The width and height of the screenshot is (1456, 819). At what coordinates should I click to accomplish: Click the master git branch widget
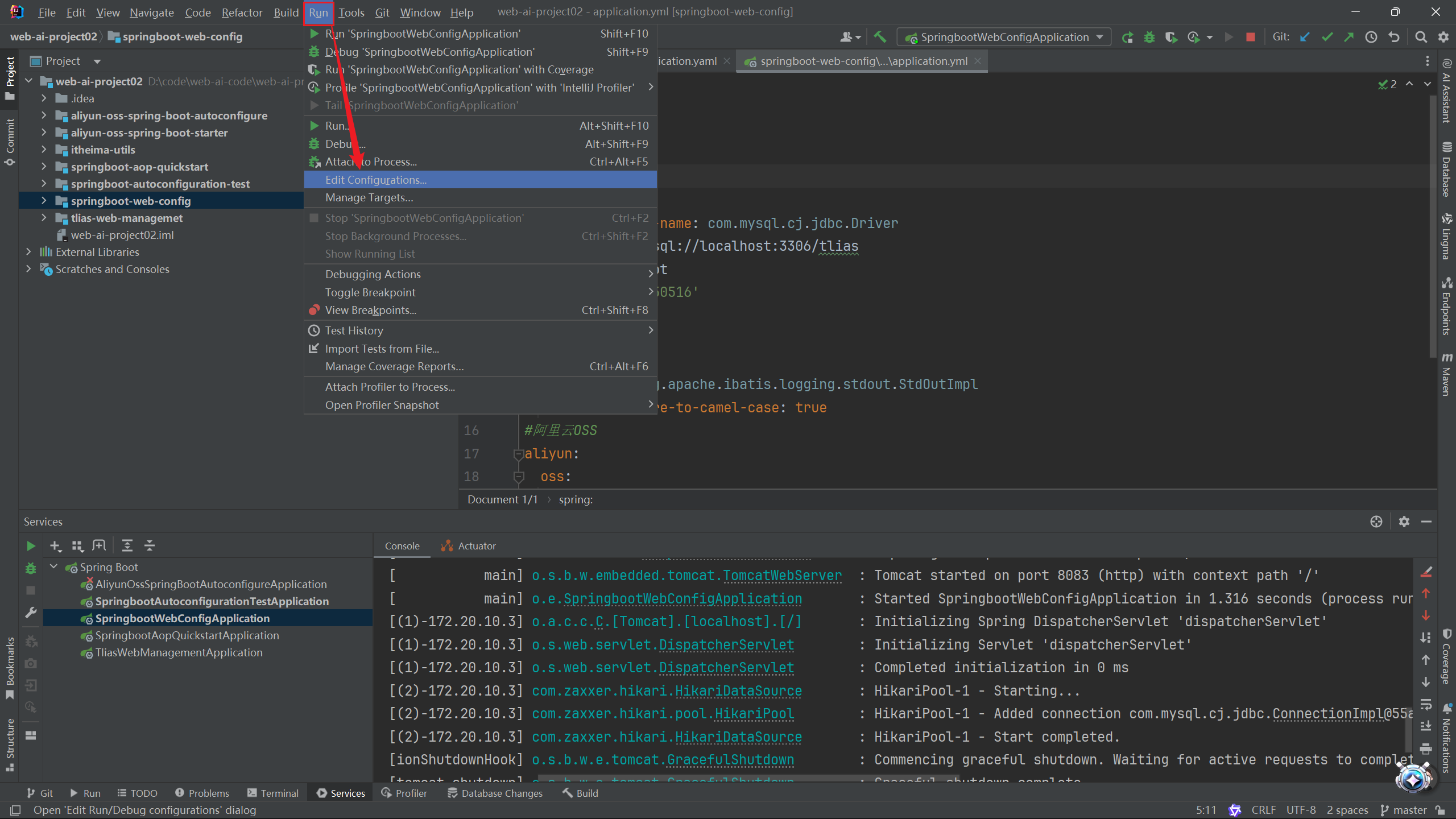pos(1404,810)
